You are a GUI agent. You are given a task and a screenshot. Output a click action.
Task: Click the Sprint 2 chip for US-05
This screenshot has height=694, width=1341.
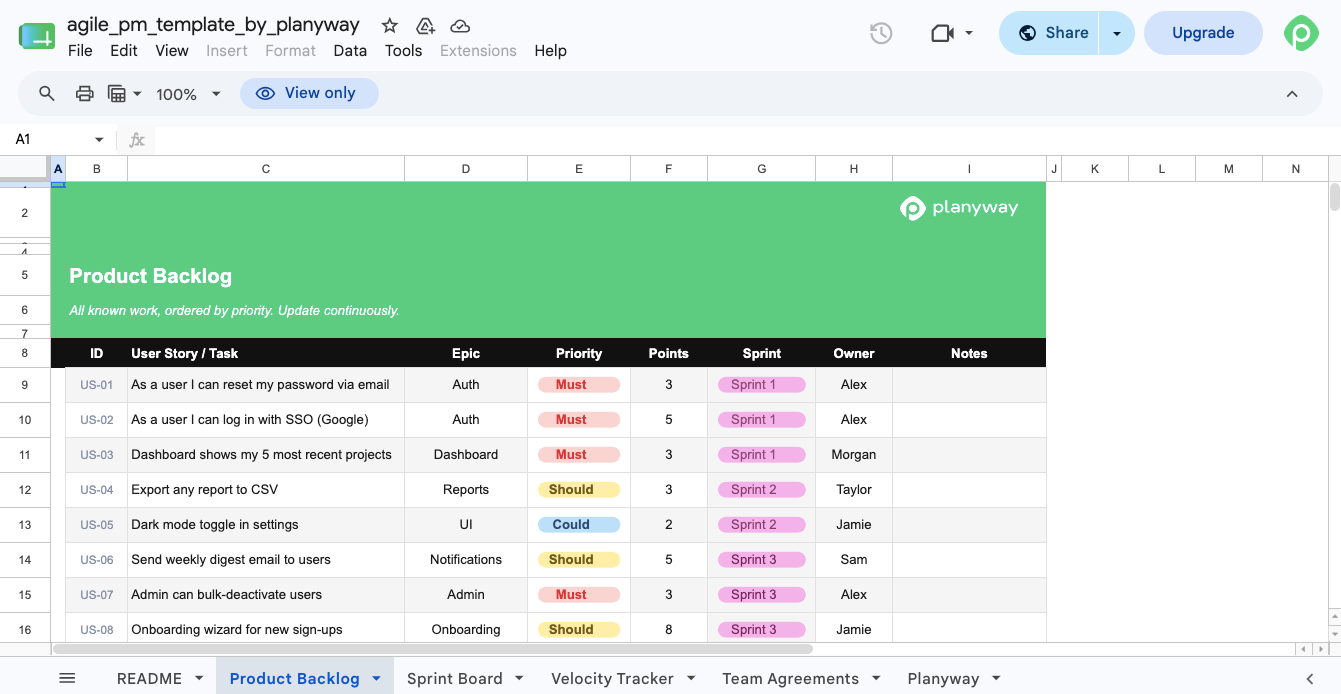761,525
